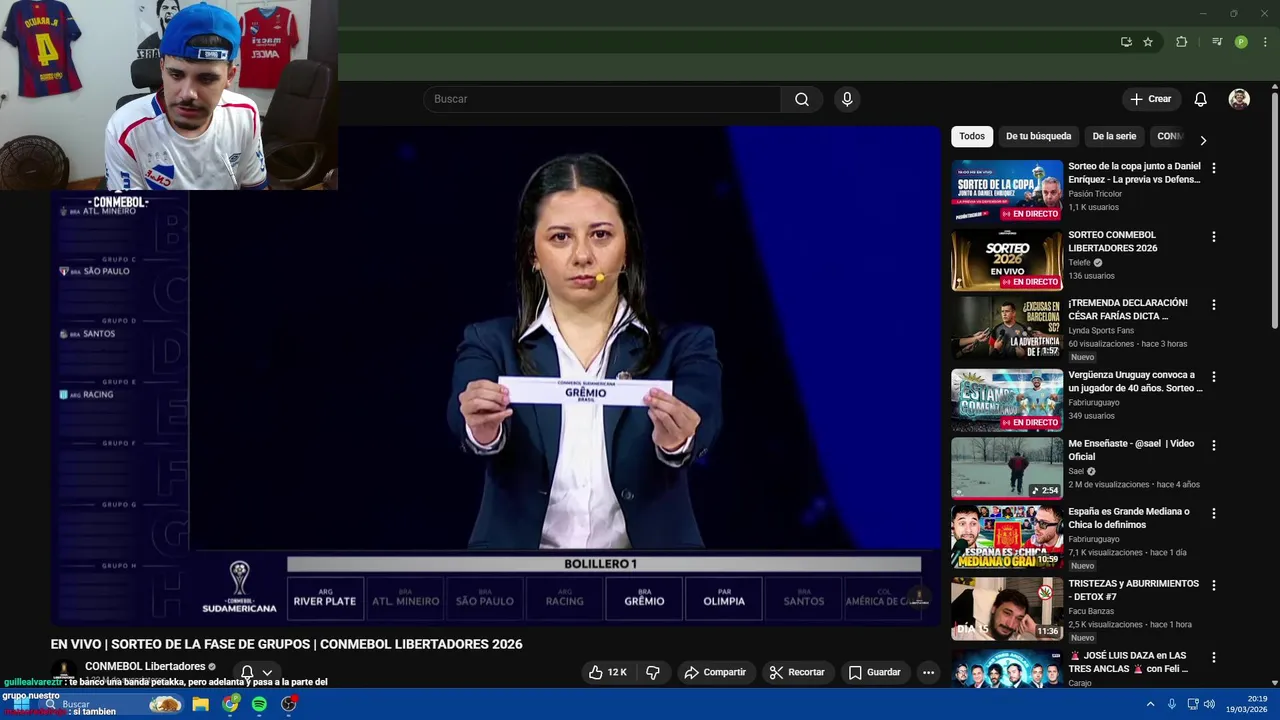This screenshot has width=1280, height=720.
Task: Open 'Vergüenza Uruguay' live thumbnail
Action: tap(1007, 400)
